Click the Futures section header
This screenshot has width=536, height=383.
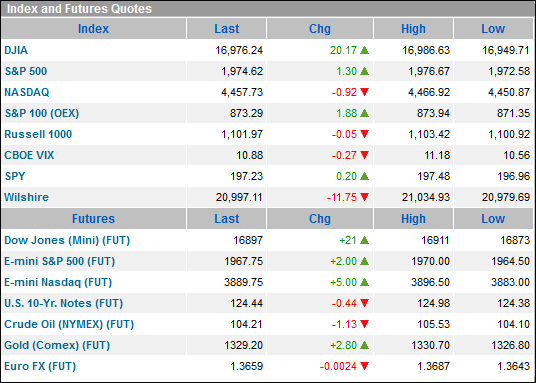(93, 219)
